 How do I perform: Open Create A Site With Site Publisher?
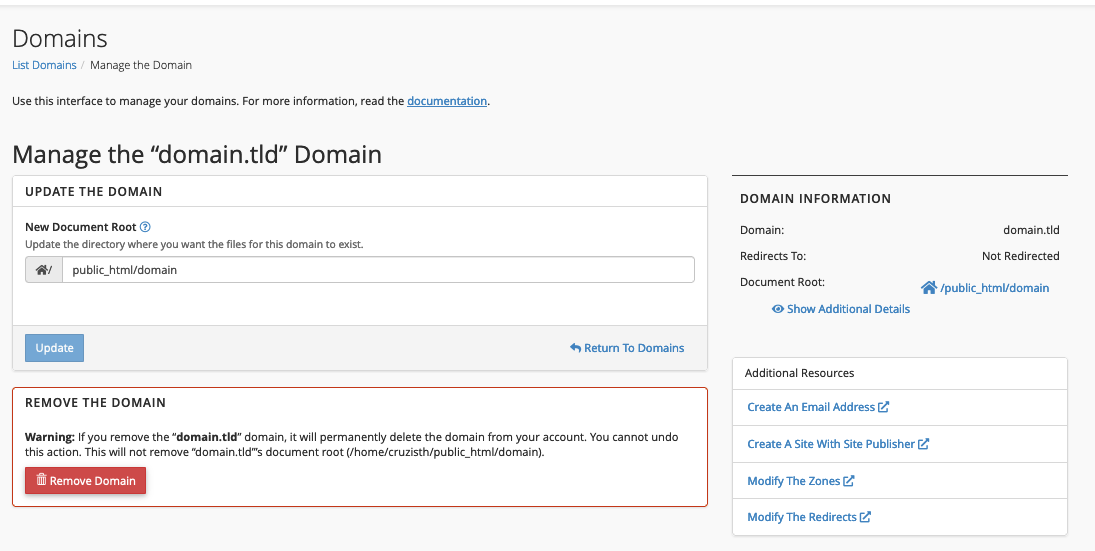pos(831,444)
